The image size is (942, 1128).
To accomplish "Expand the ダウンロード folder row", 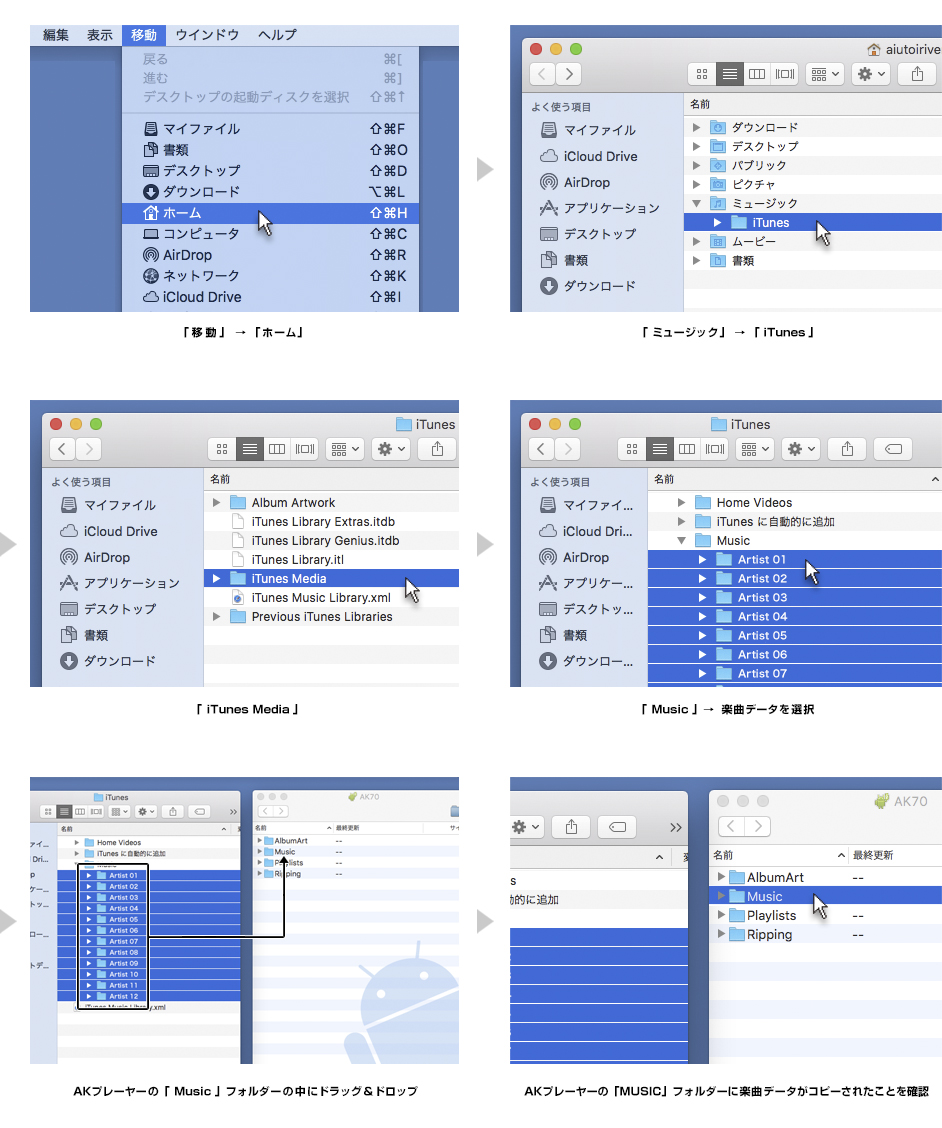I will (696, 127).
